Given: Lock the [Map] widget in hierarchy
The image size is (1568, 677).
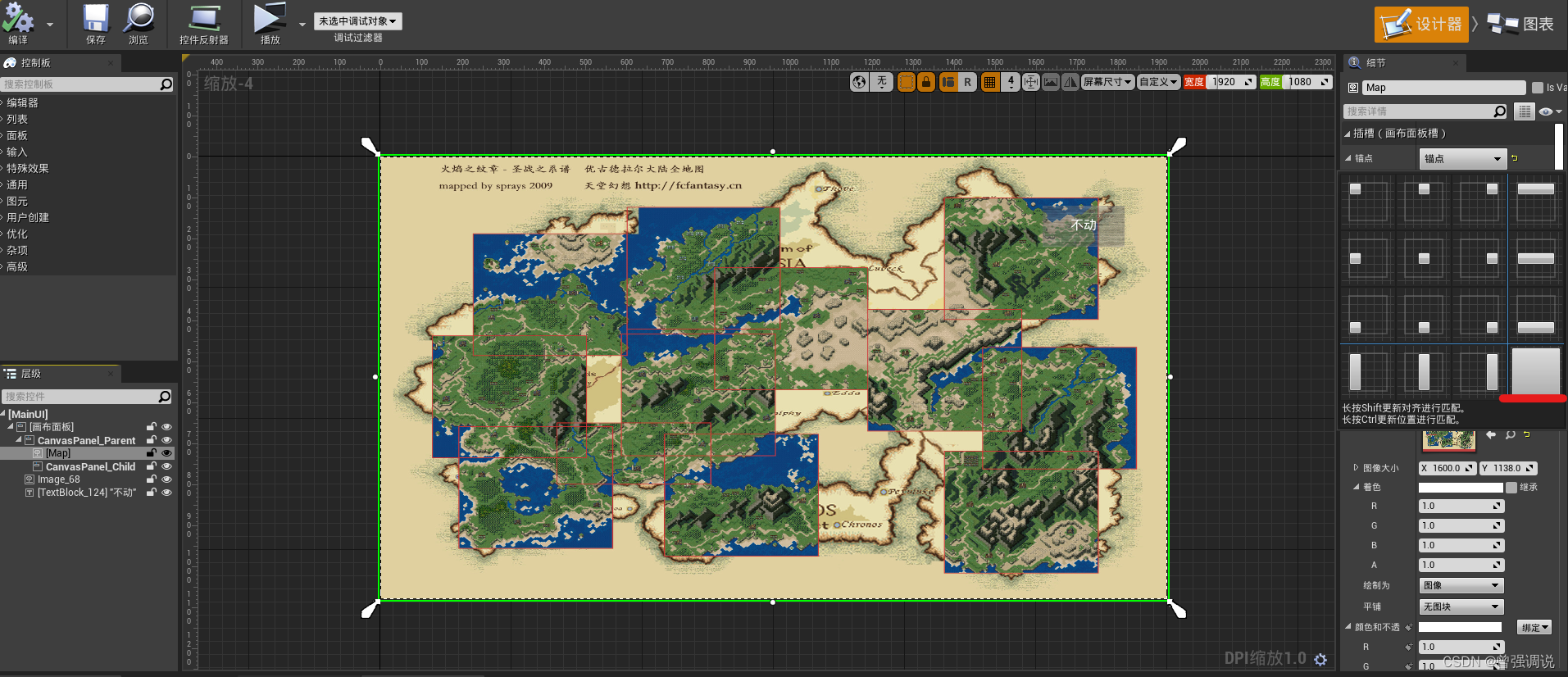Looking at the screenshot, I should coord(152,453).
